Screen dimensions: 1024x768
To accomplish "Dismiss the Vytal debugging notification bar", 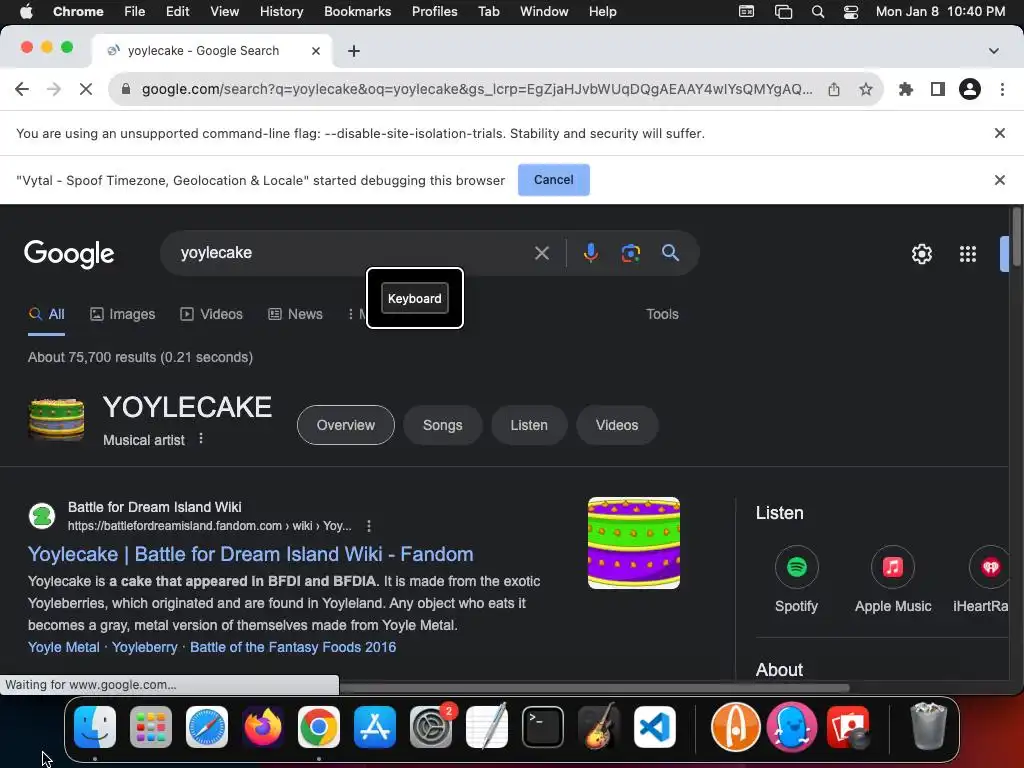I will pos(999,180).
